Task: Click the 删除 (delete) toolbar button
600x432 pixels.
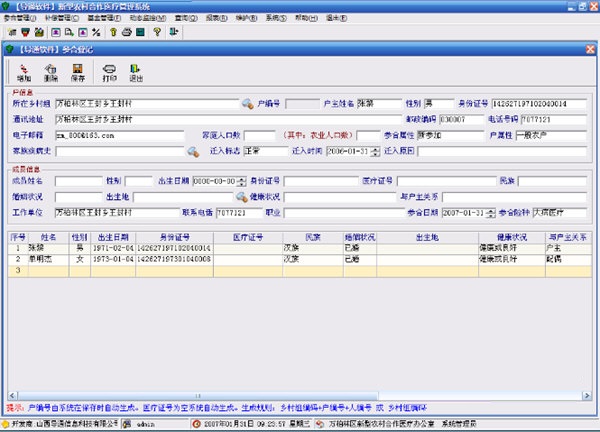Action: [x=51, y=73]
